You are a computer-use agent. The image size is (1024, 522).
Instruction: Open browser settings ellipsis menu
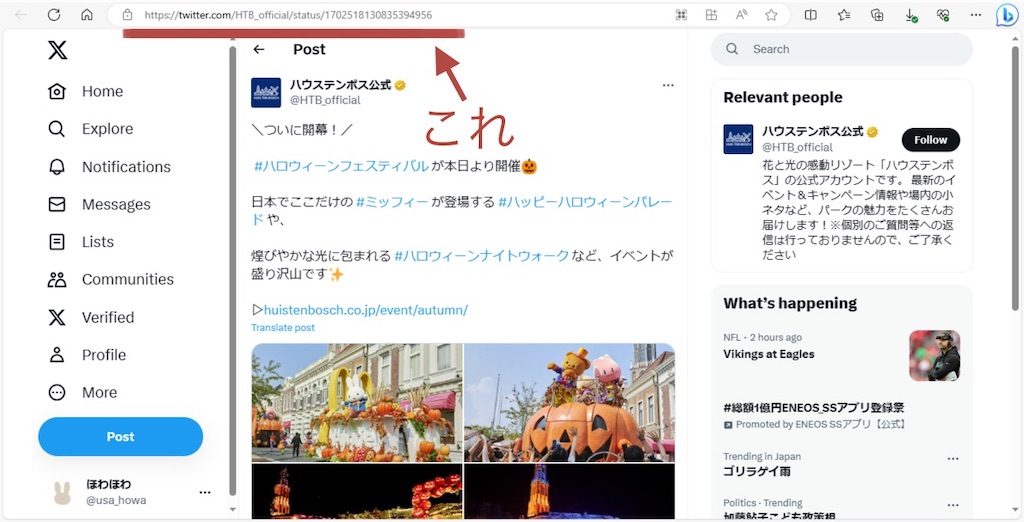click(x=976, y=15)
